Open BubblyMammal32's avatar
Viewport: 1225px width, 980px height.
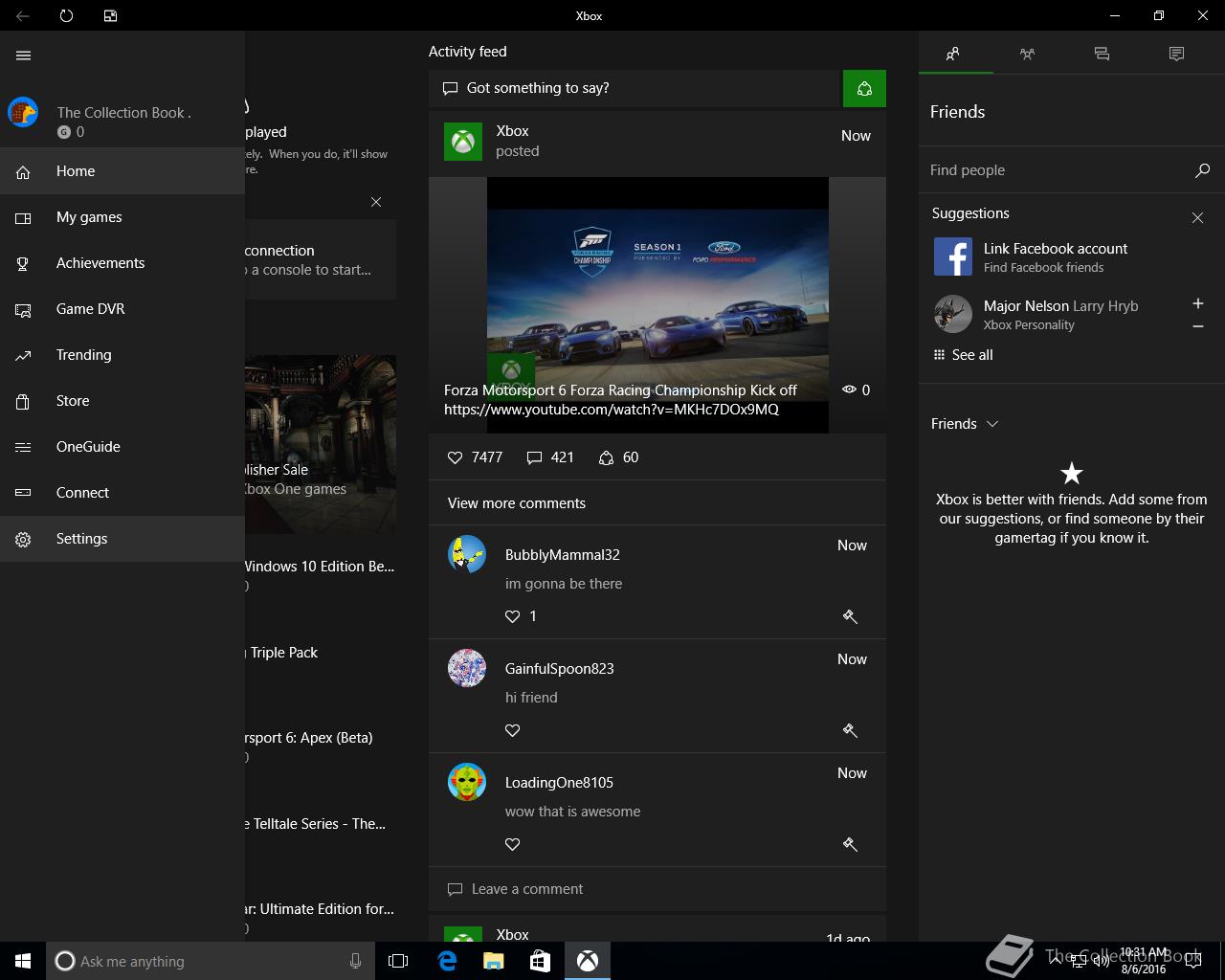467,554
